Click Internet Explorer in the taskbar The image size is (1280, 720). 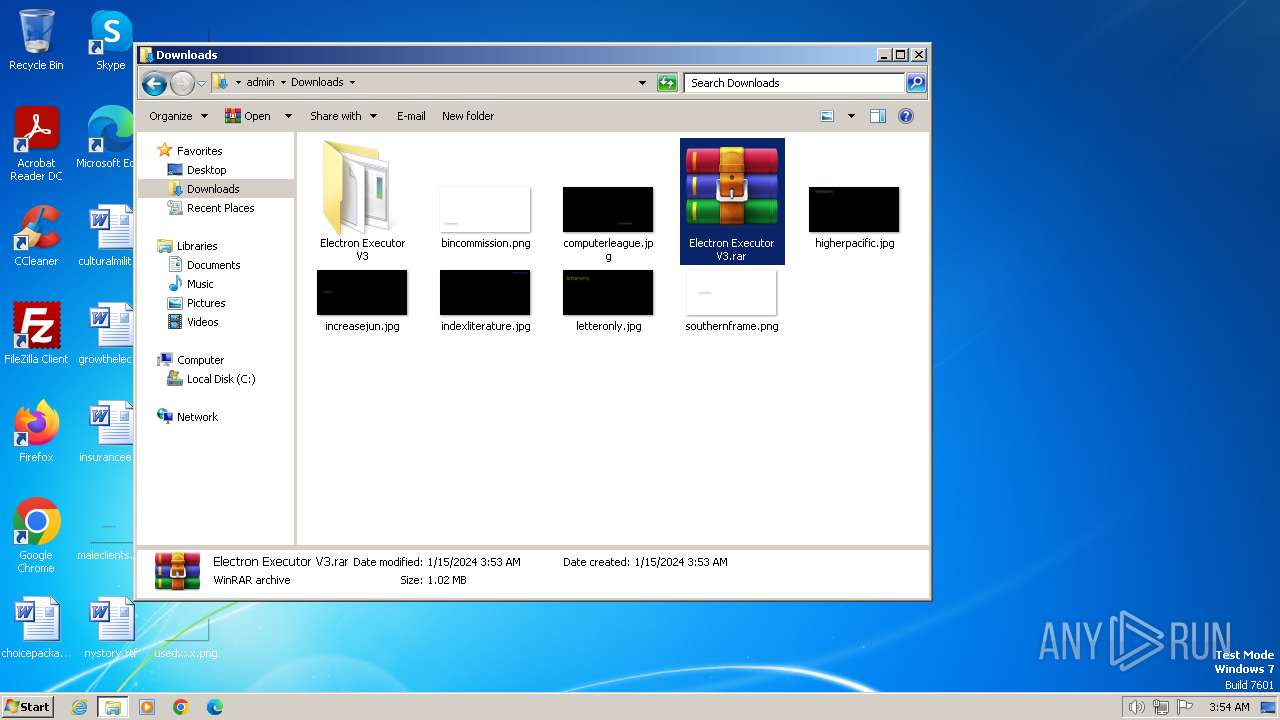pos(80,707)
